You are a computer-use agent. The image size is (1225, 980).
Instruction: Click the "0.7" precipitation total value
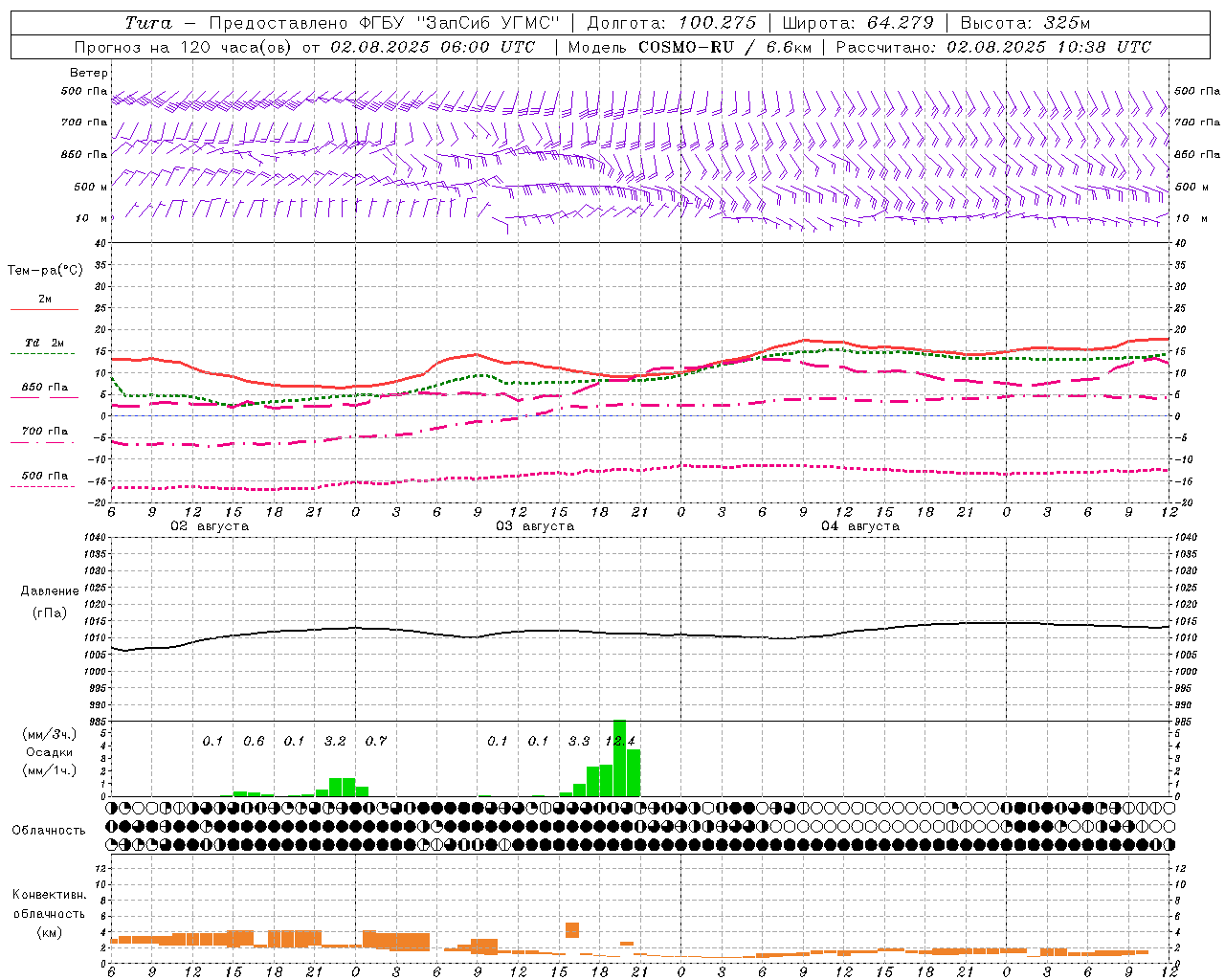click(376, 742)
